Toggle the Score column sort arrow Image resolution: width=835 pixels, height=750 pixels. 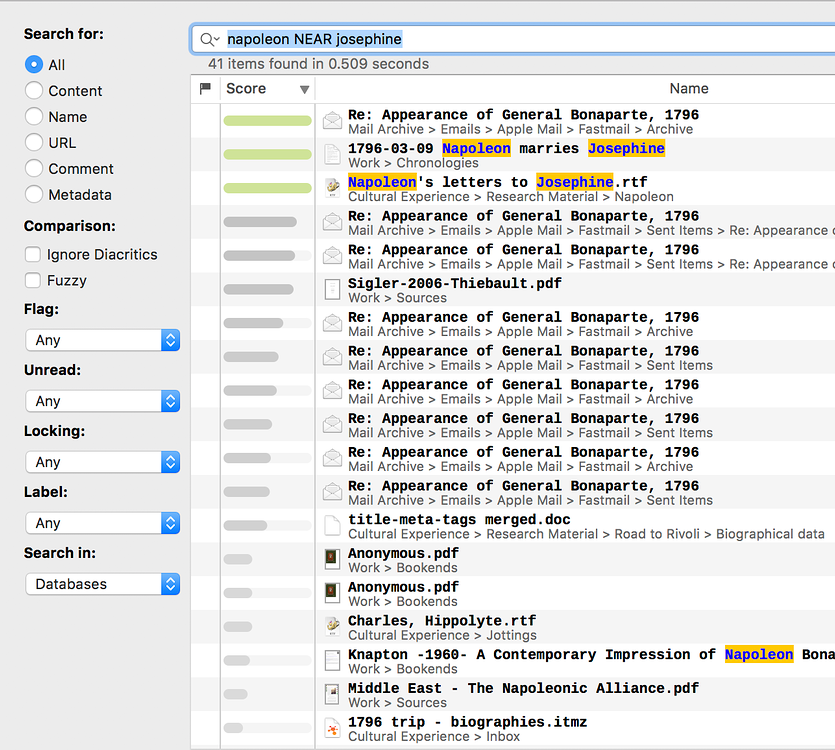coord(304,89)
